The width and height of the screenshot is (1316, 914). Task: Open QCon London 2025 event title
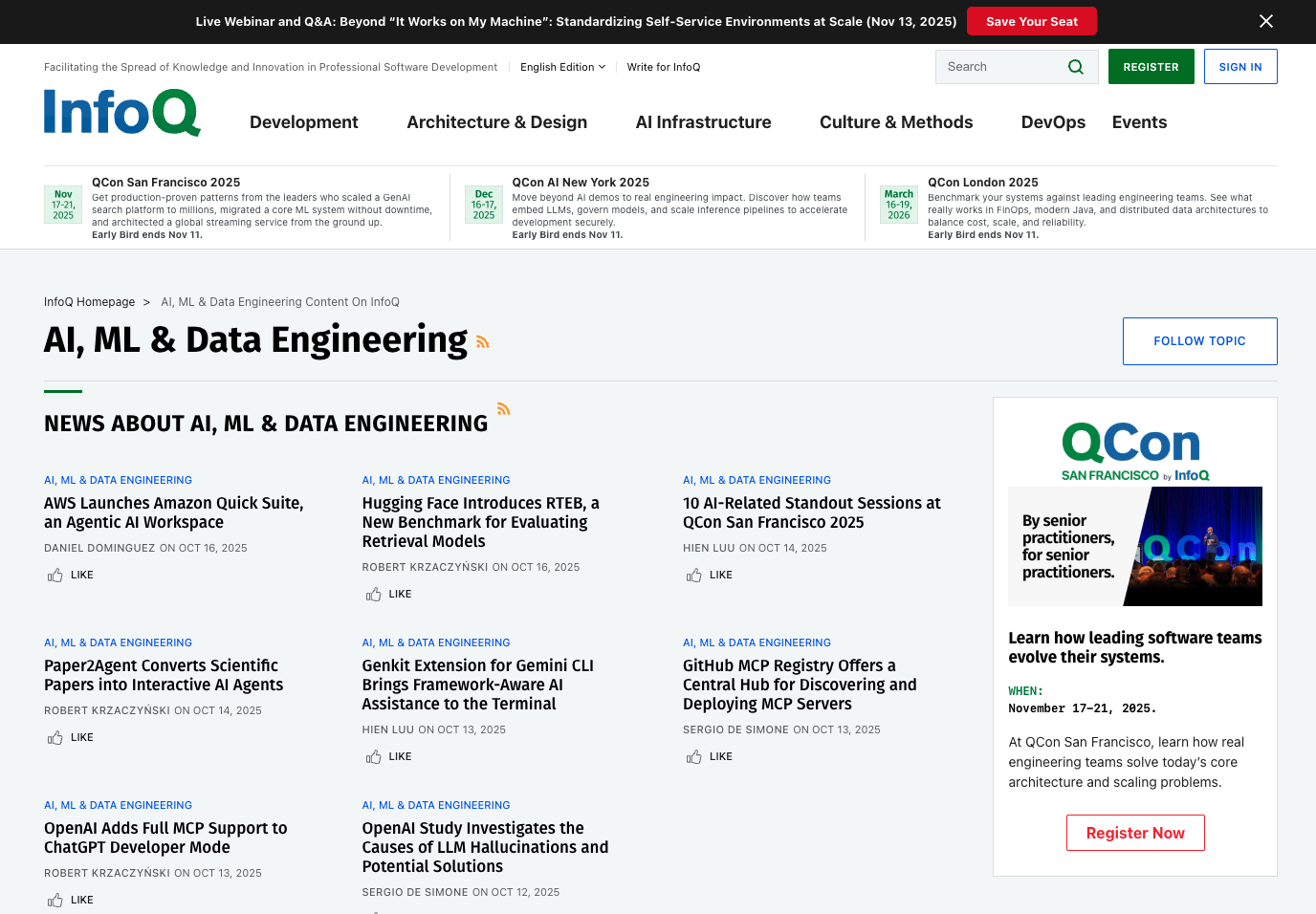tap(983, 183)
